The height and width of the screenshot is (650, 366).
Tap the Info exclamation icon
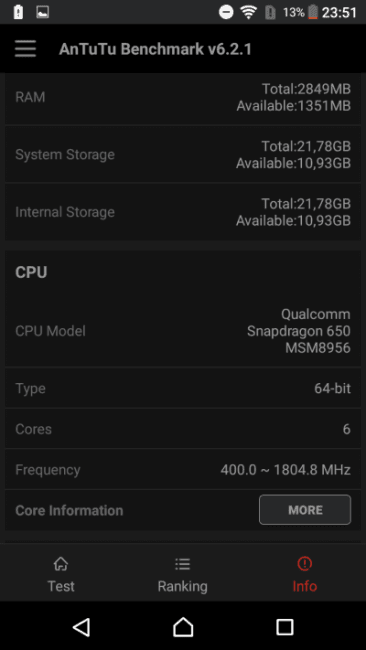click(305, 563)
